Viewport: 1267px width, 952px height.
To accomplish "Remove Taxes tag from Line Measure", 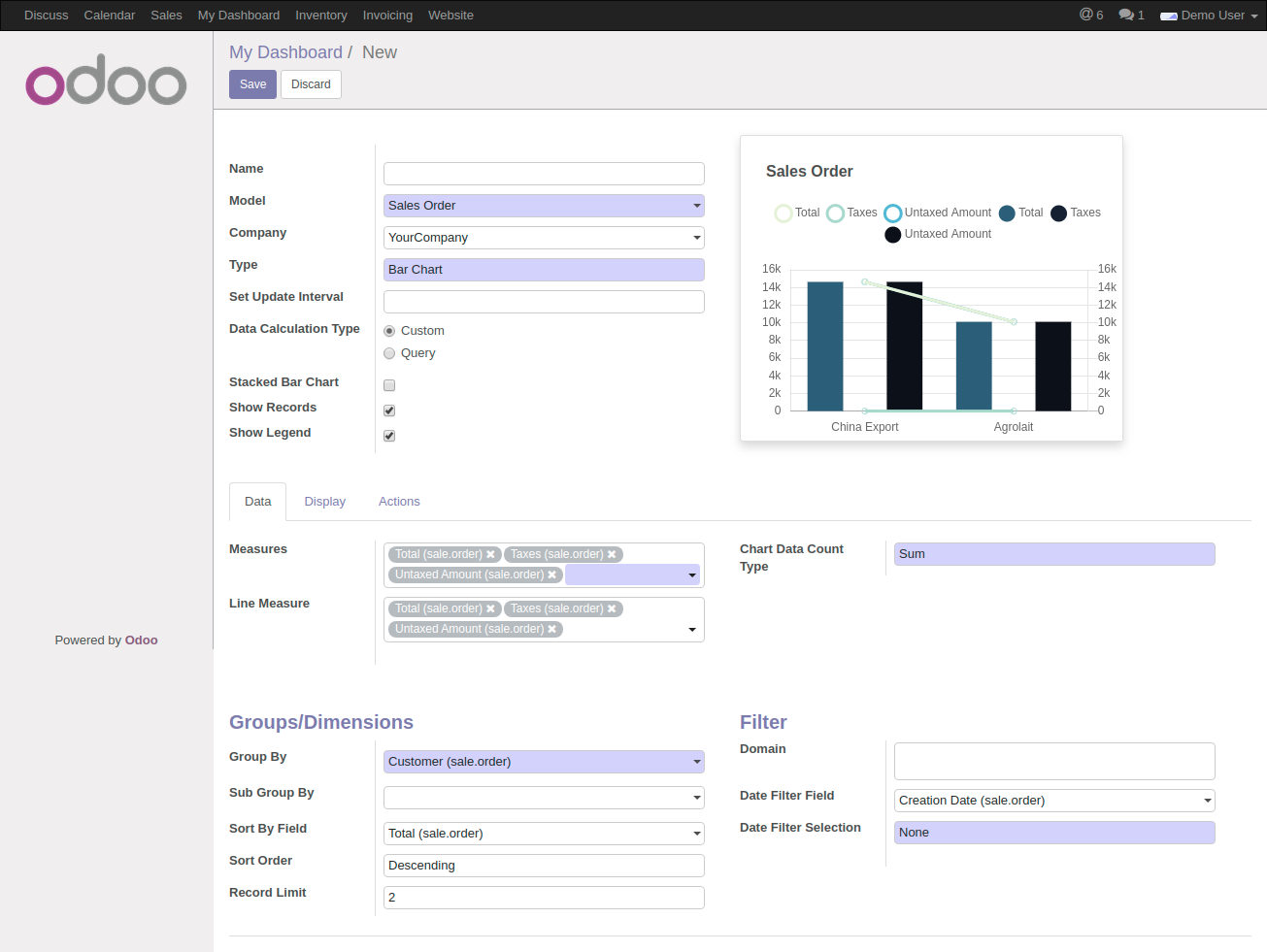I will click(612, 608).
